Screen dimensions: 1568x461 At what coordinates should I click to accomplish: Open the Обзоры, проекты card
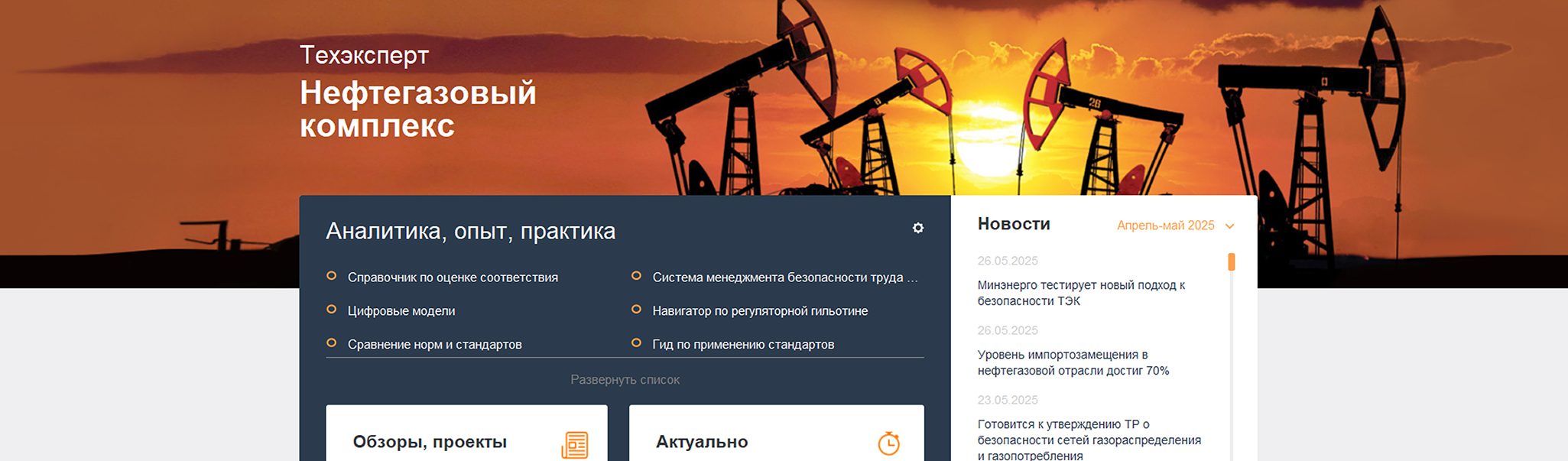[x=466, y=433]
